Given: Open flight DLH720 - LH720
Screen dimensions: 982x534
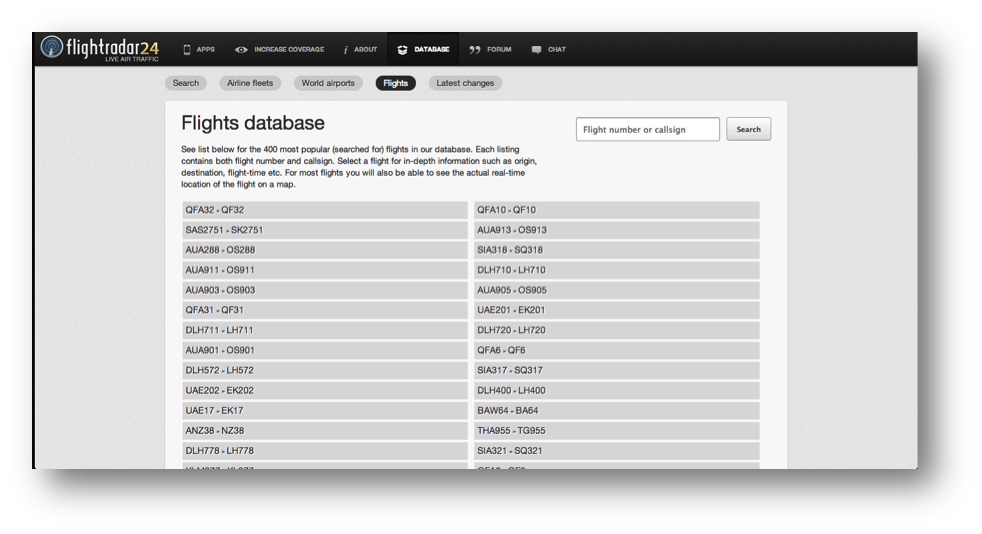Looking at the screenshot, I should tap(617, 331).
